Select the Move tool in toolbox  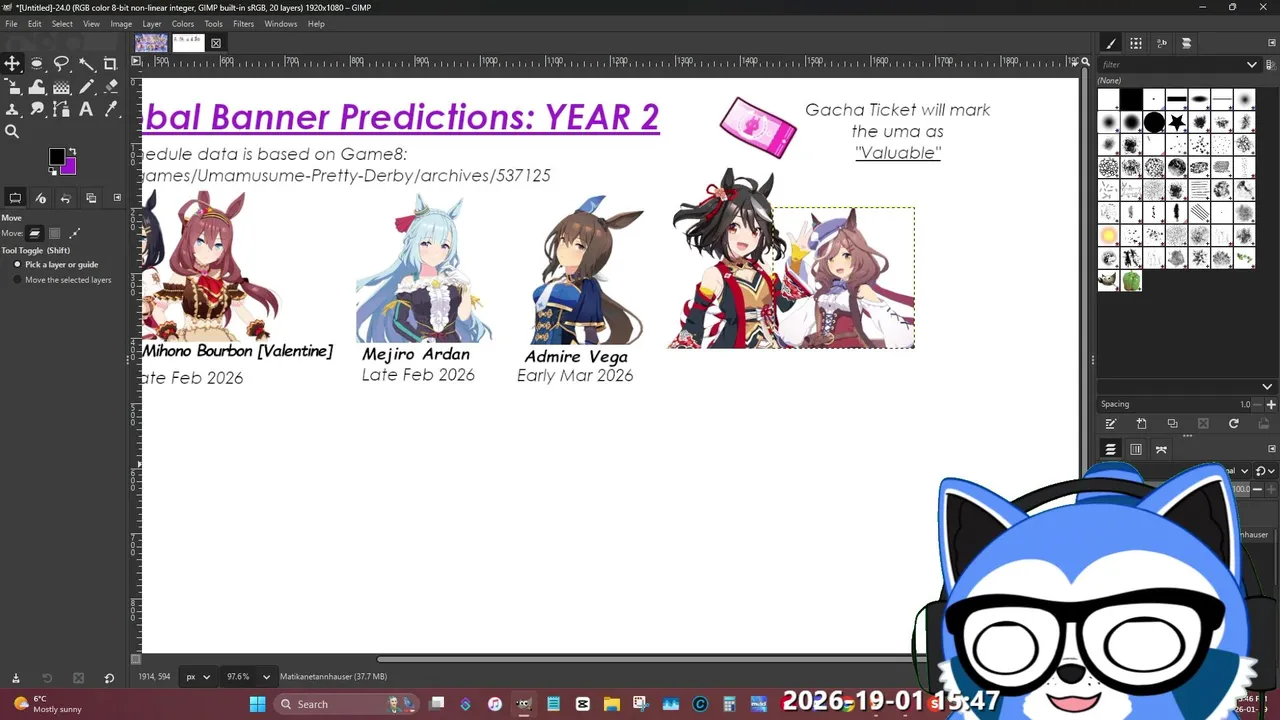12,63
